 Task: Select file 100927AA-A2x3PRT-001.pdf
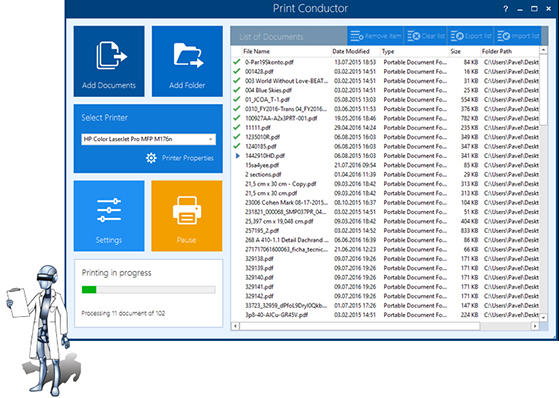[281, 118]
